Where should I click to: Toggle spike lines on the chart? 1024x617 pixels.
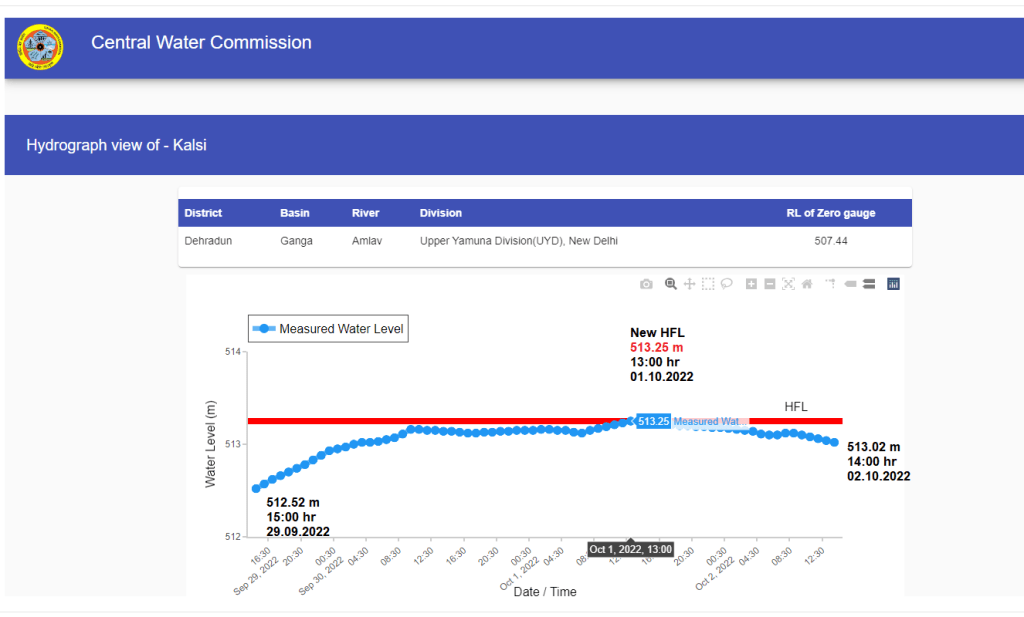coord(830,284)
